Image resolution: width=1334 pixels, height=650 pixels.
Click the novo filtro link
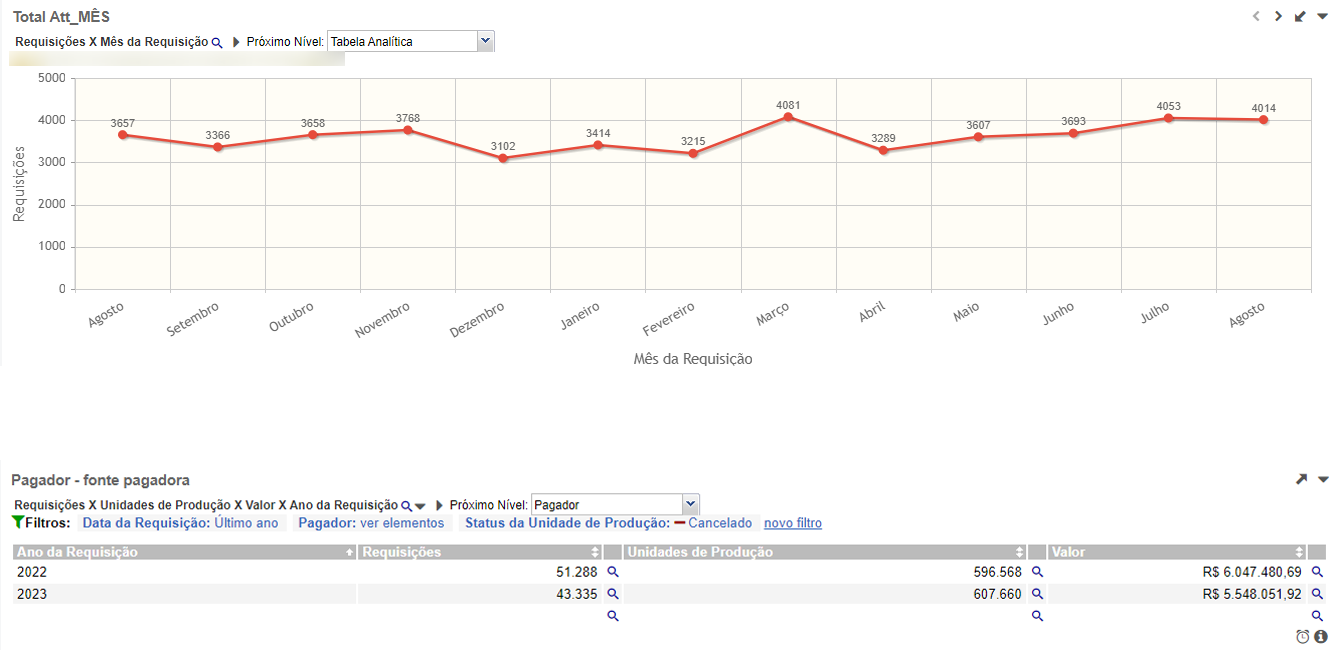(793, 523)
